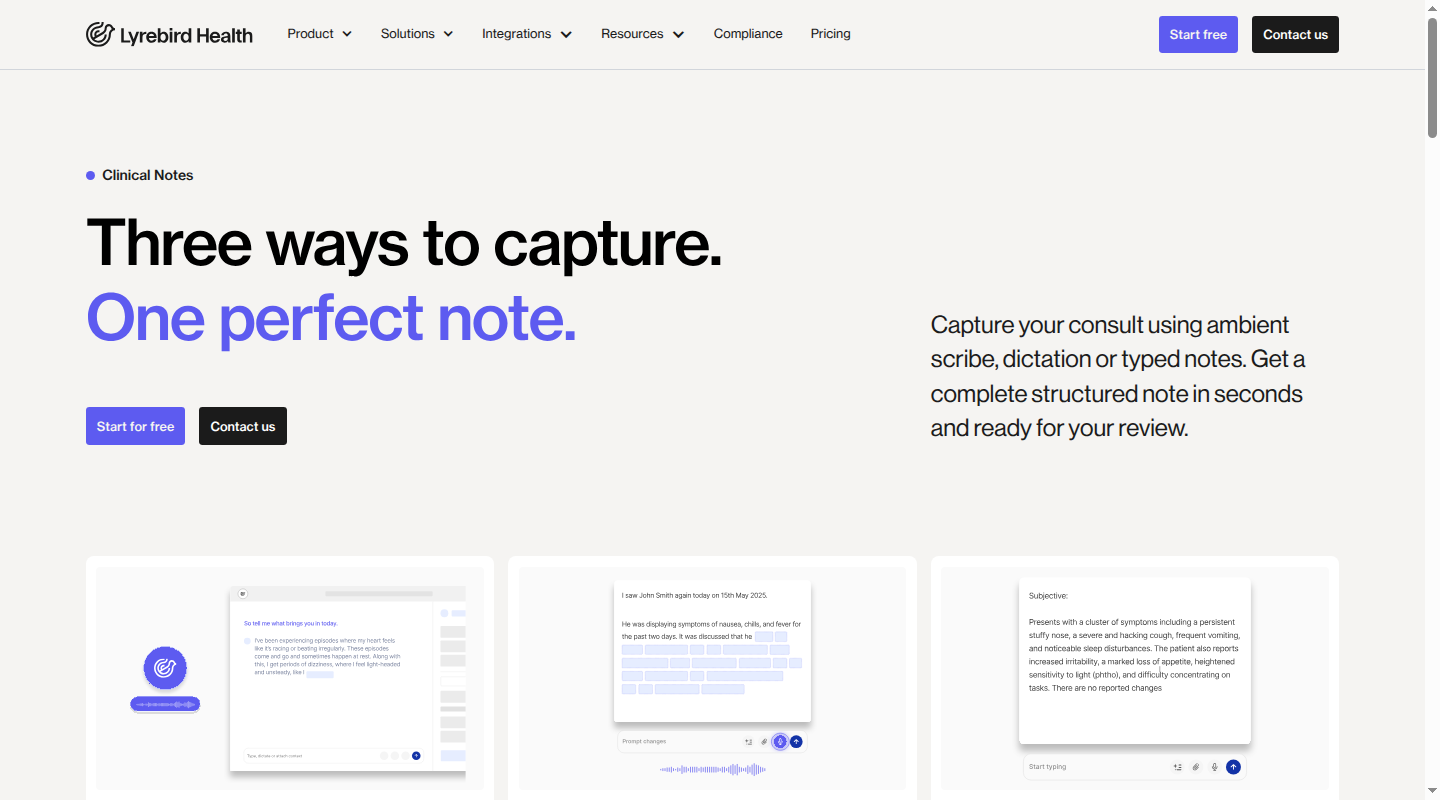This screenshot has width=1440, height=800.
Task: Click the 'Subjective:' heading in the note
Action: point(1048,596)
